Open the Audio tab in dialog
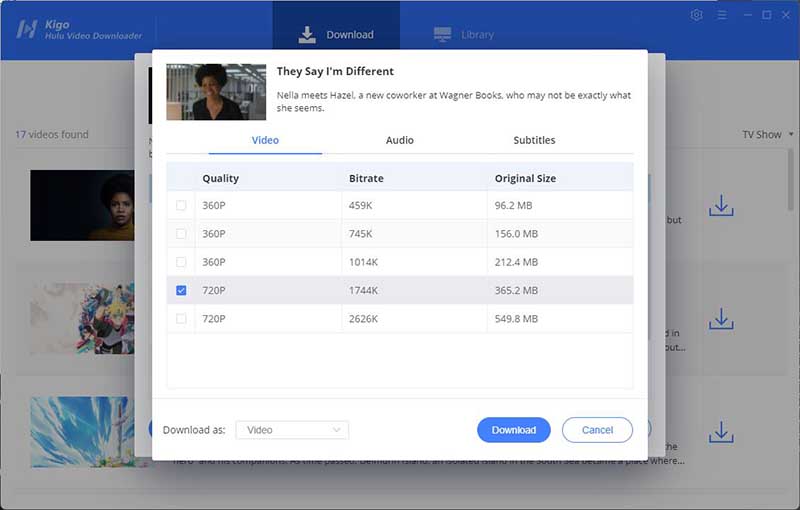Image resolution: width=800 pixels, height=510 pixels. click(x=399, y=140)
